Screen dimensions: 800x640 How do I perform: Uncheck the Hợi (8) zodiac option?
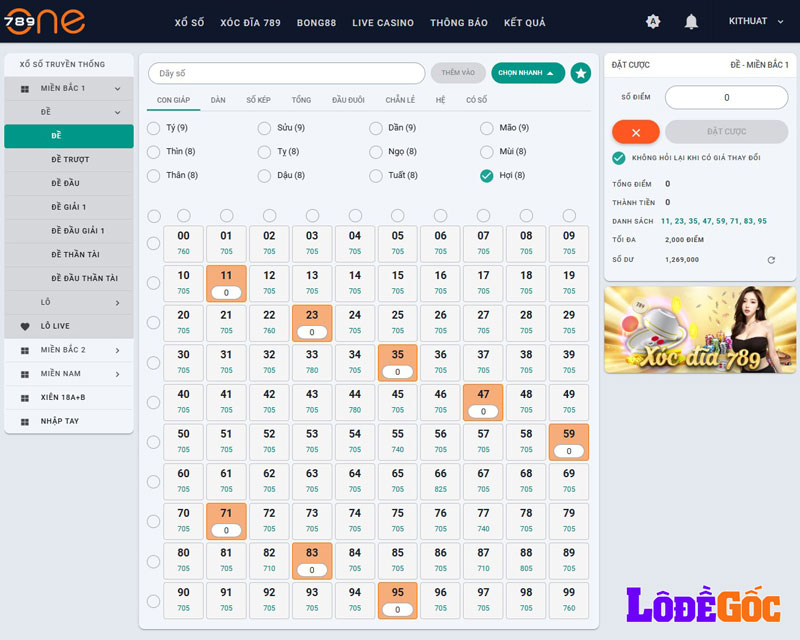coord(486,176)
